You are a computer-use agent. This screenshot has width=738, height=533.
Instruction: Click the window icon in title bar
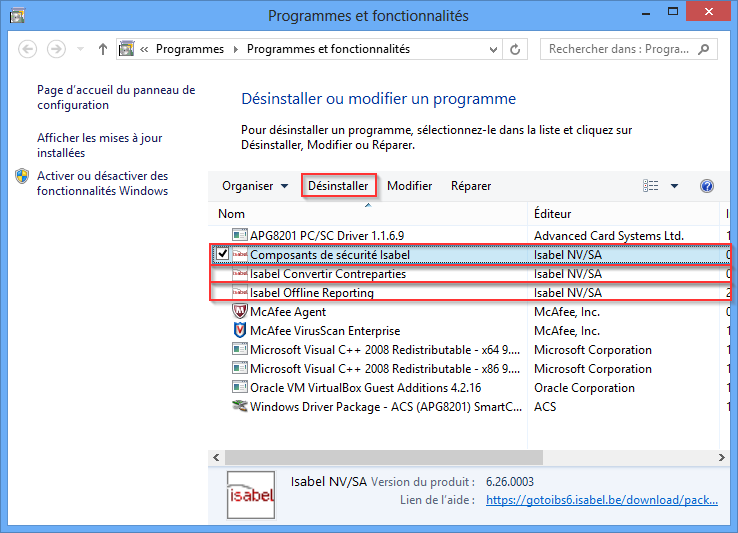pyautogui.click(x=17, y=16)
